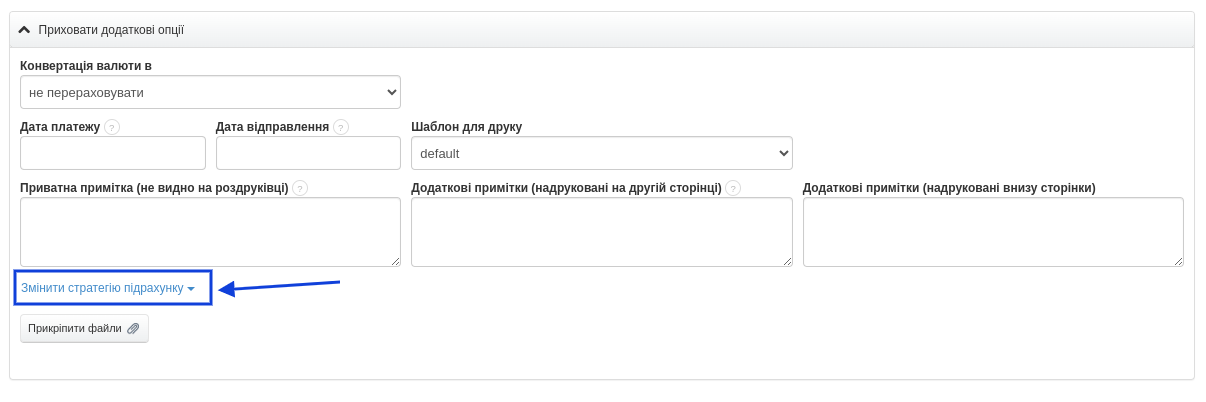Click inside the bottom-of-page notes text area
This screenshot has width=1206, height=402.
[993, 231]
